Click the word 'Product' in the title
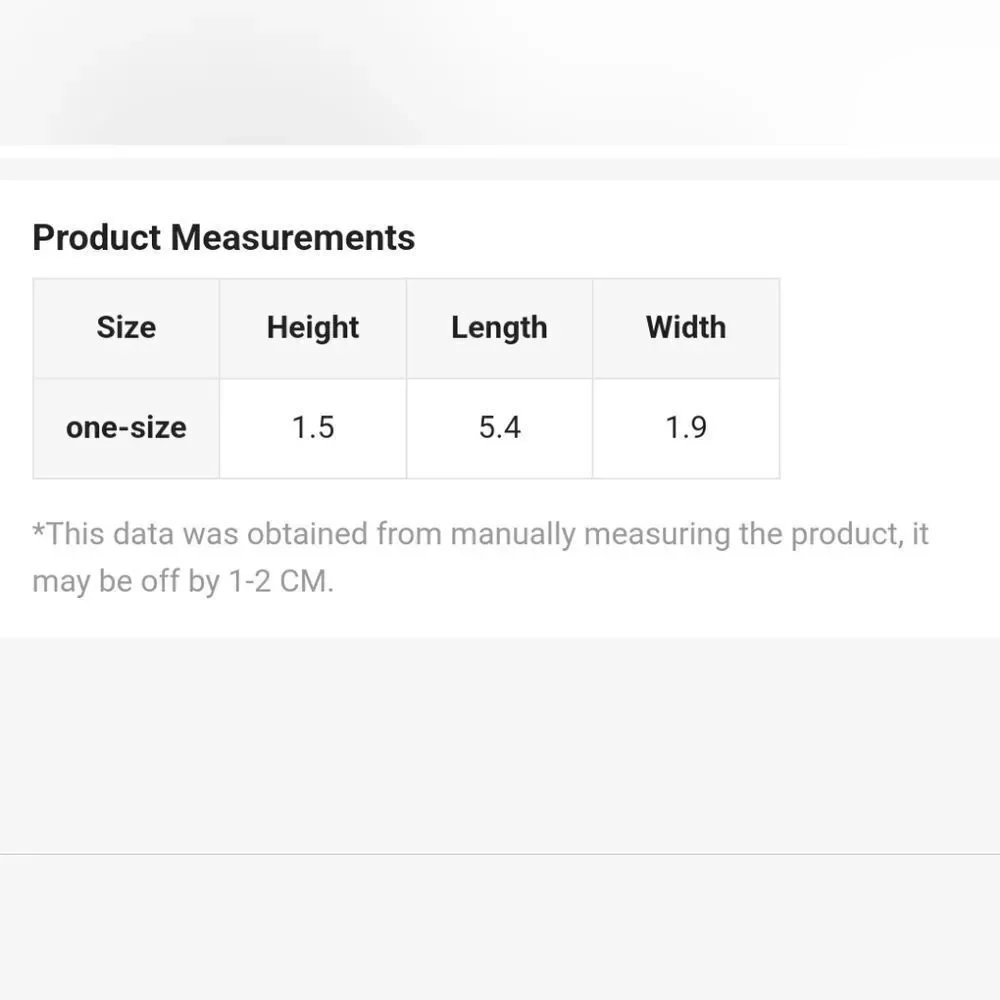1000x1000 pixels. coord(97,238)
